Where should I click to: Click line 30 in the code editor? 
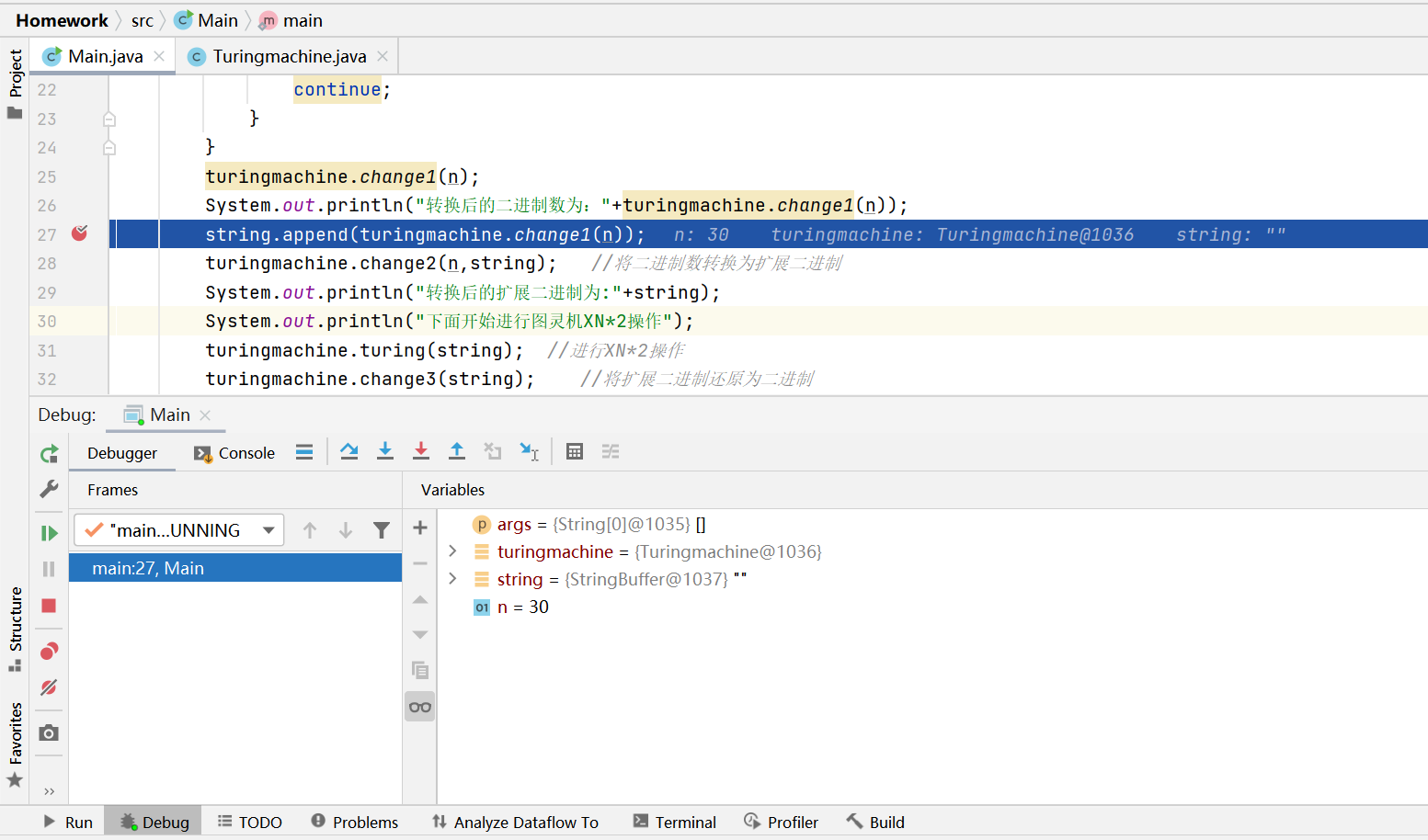769,321
